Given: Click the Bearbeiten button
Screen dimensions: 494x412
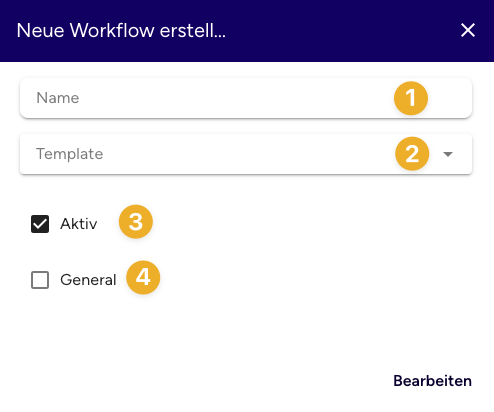Looking at the screenshot, I should pyautogui.click(x=432, y=381).
